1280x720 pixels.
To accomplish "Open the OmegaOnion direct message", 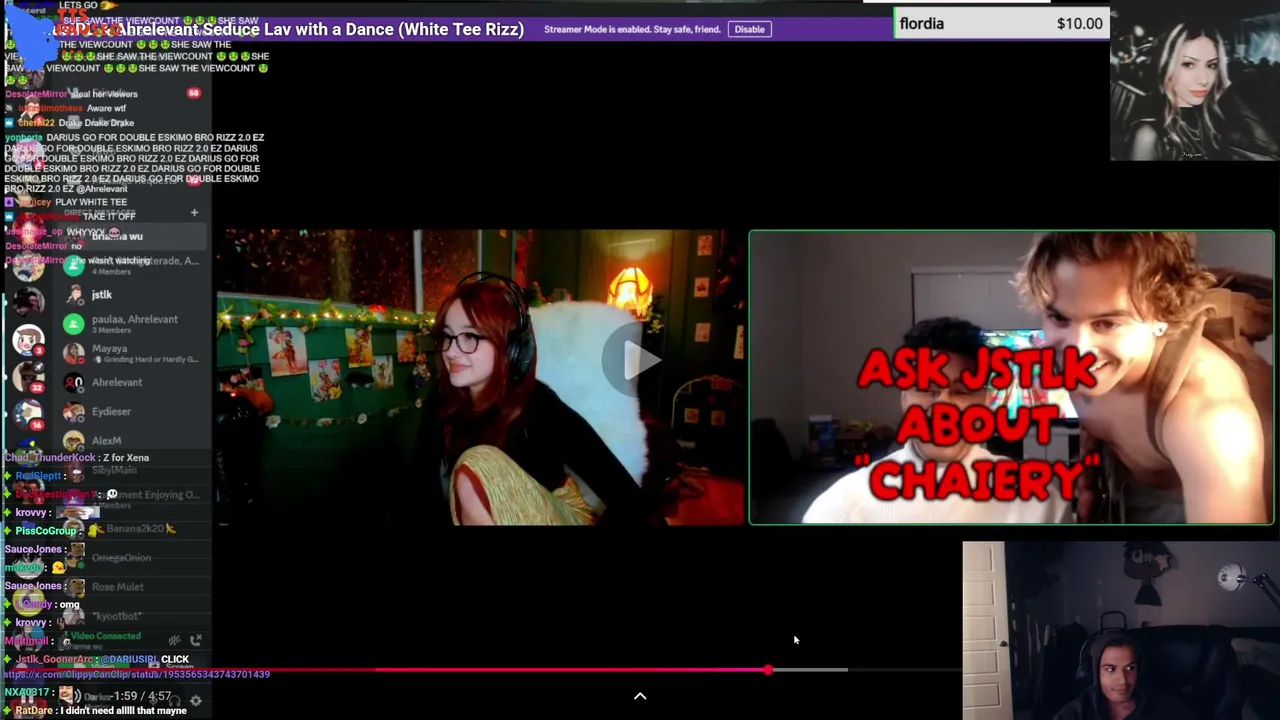I will coord(132,557).
